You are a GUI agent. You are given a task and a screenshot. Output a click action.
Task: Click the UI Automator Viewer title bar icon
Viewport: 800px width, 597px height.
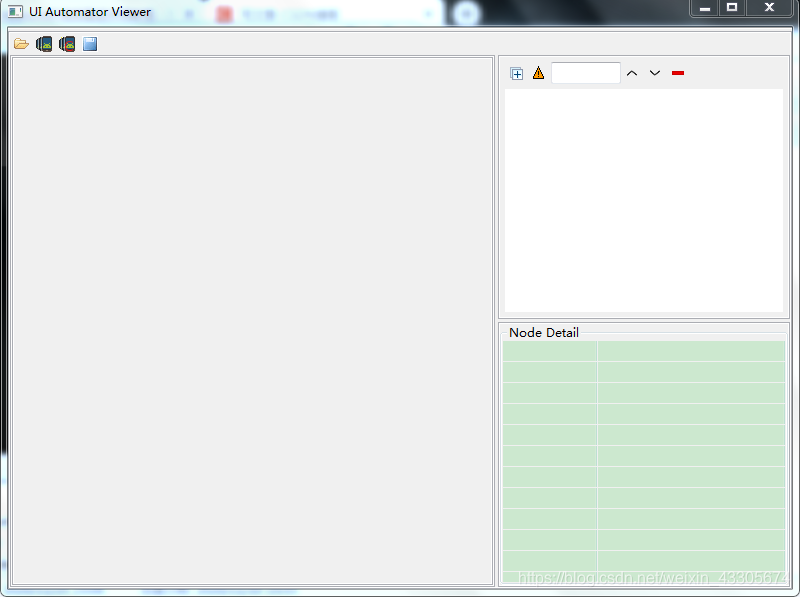tap(15, 11)
